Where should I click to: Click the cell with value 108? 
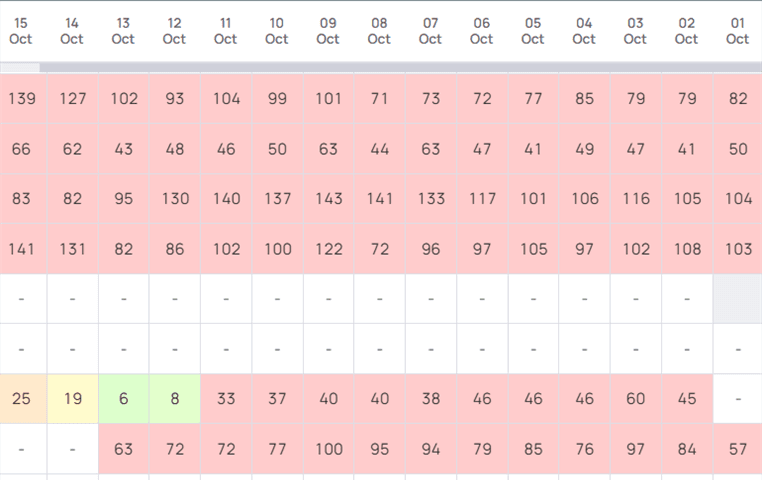click(686, 249)
